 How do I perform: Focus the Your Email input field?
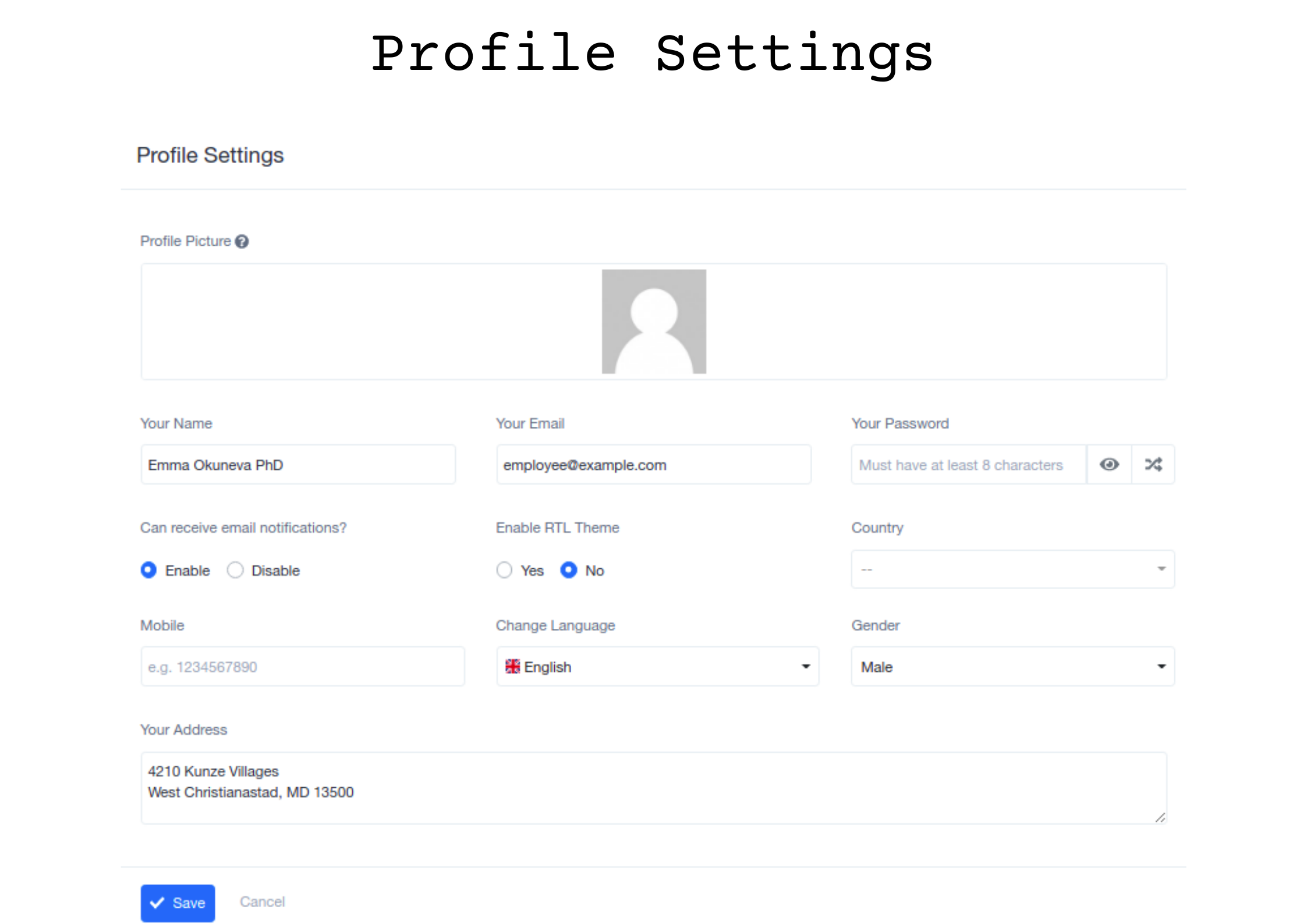653,465
